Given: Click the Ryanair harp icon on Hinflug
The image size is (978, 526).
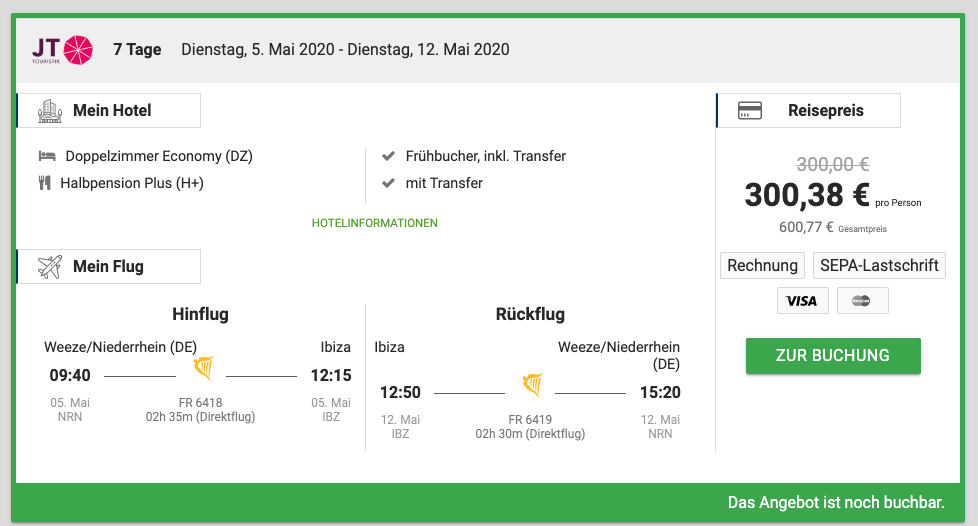Looking at the screenshot, I should coord(204,369).
